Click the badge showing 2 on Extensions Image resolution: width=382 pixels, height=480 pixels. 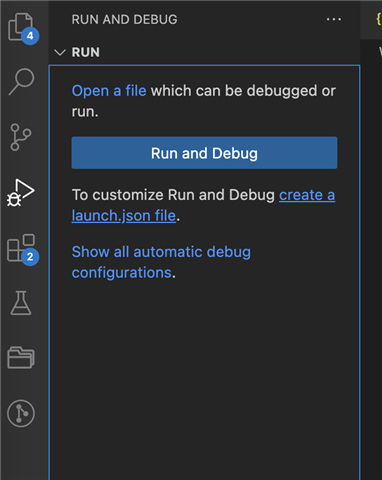[x=30, y=257]
